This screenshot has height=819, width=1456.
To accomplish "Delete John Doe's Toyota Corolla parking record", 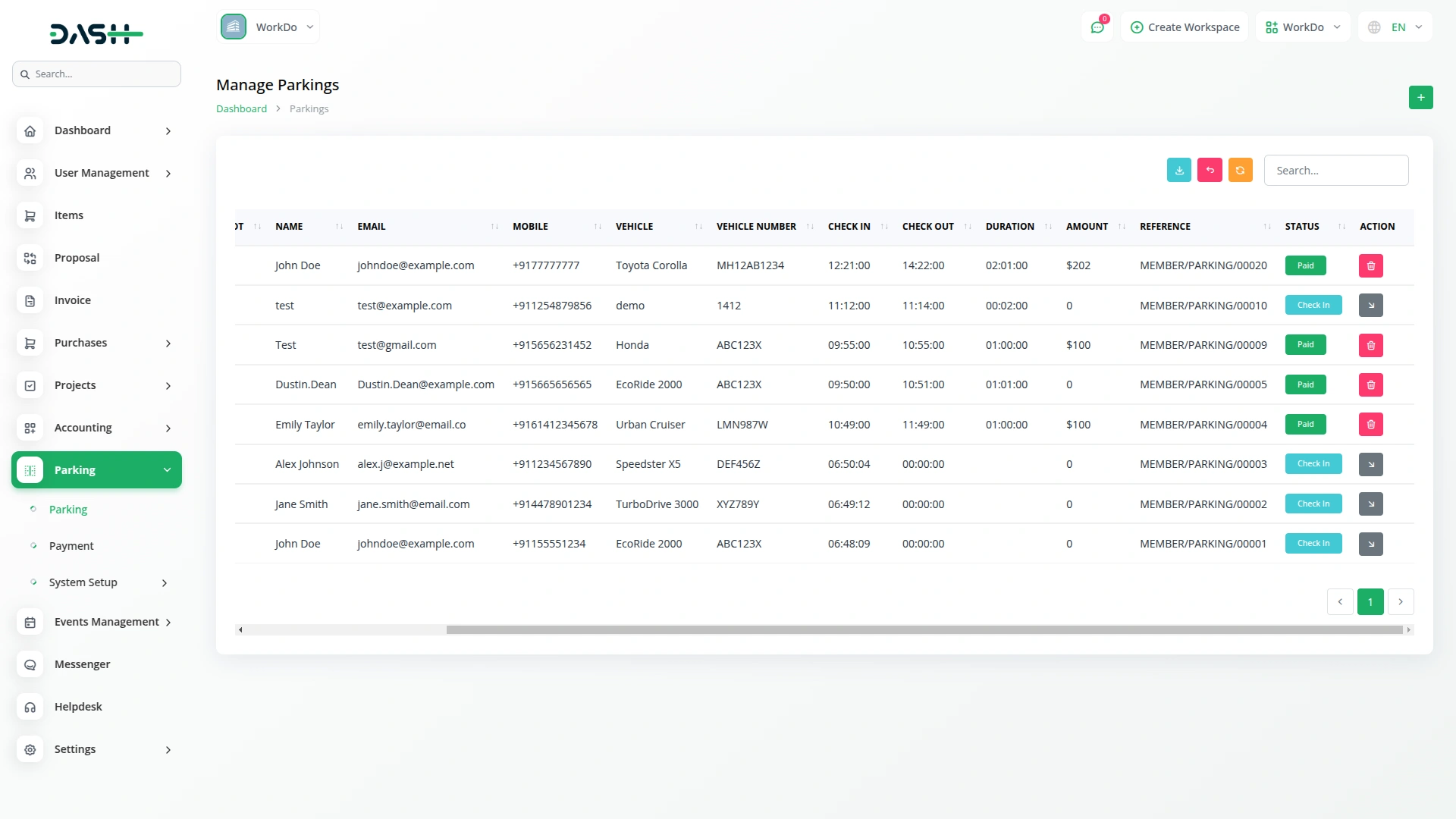I will click(1370, 266).
